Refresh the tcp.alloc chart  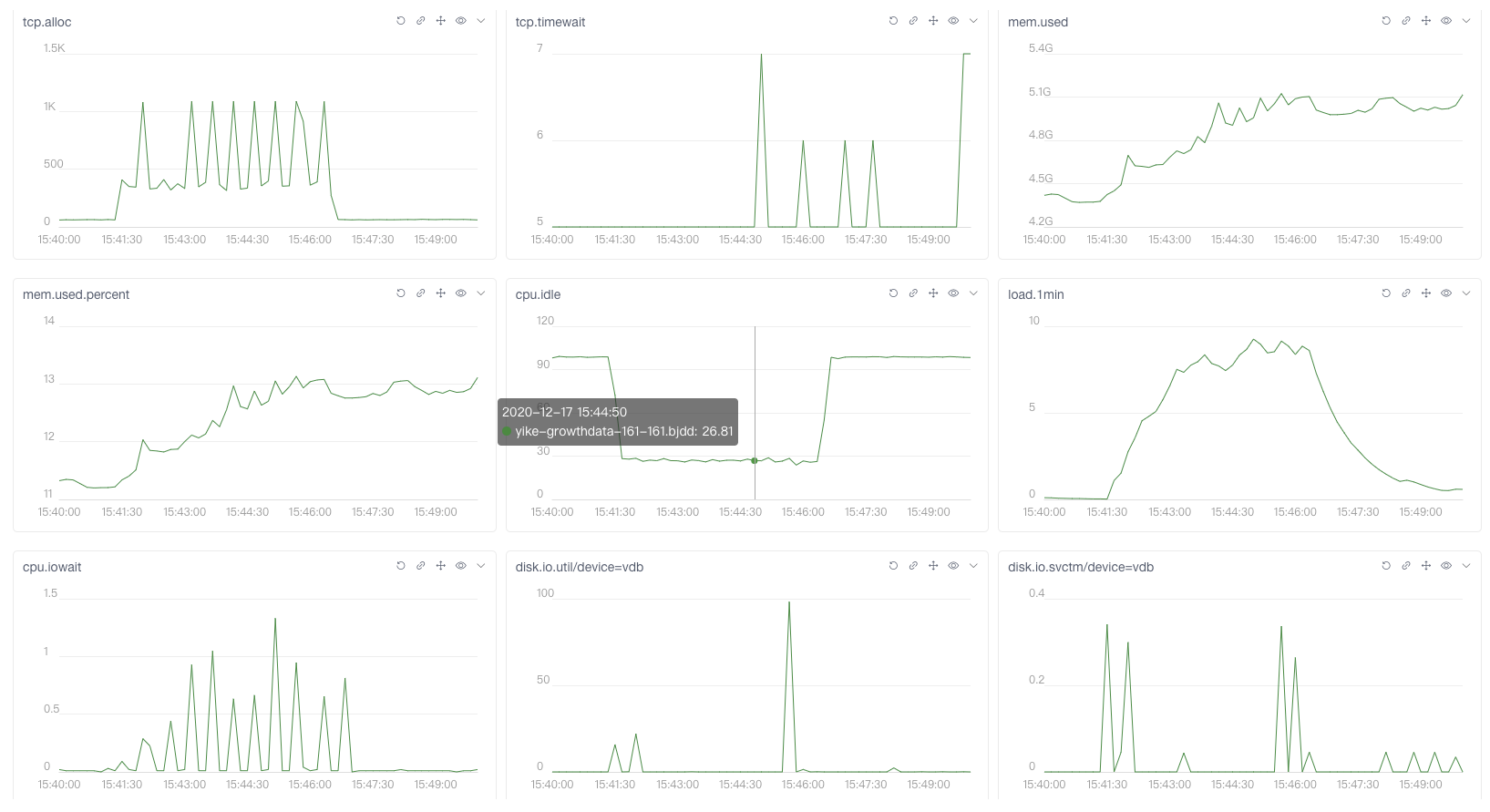(401, 21)
